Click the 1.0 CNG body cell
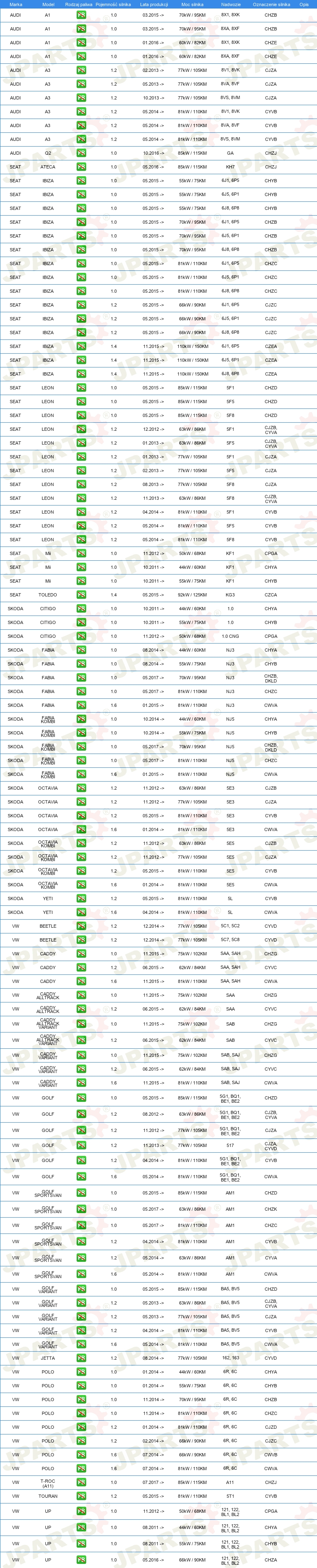 230,636
